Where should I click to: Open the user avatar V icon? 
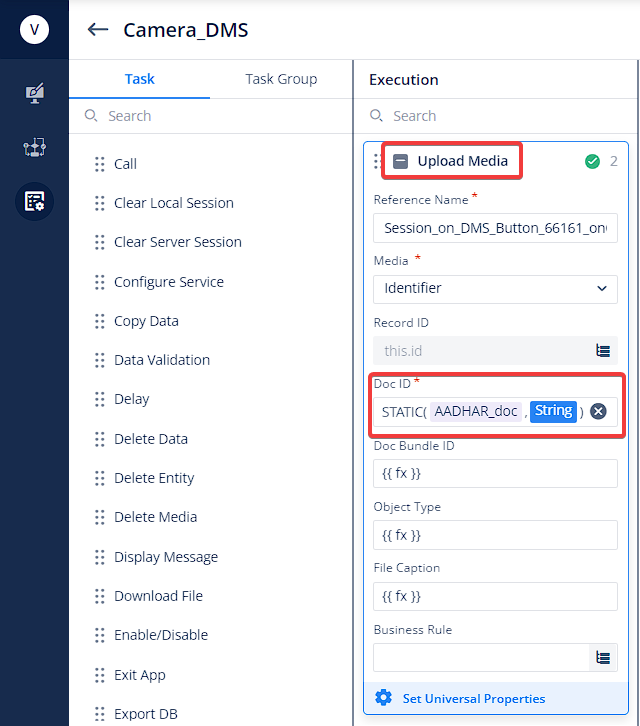point(34,30)
